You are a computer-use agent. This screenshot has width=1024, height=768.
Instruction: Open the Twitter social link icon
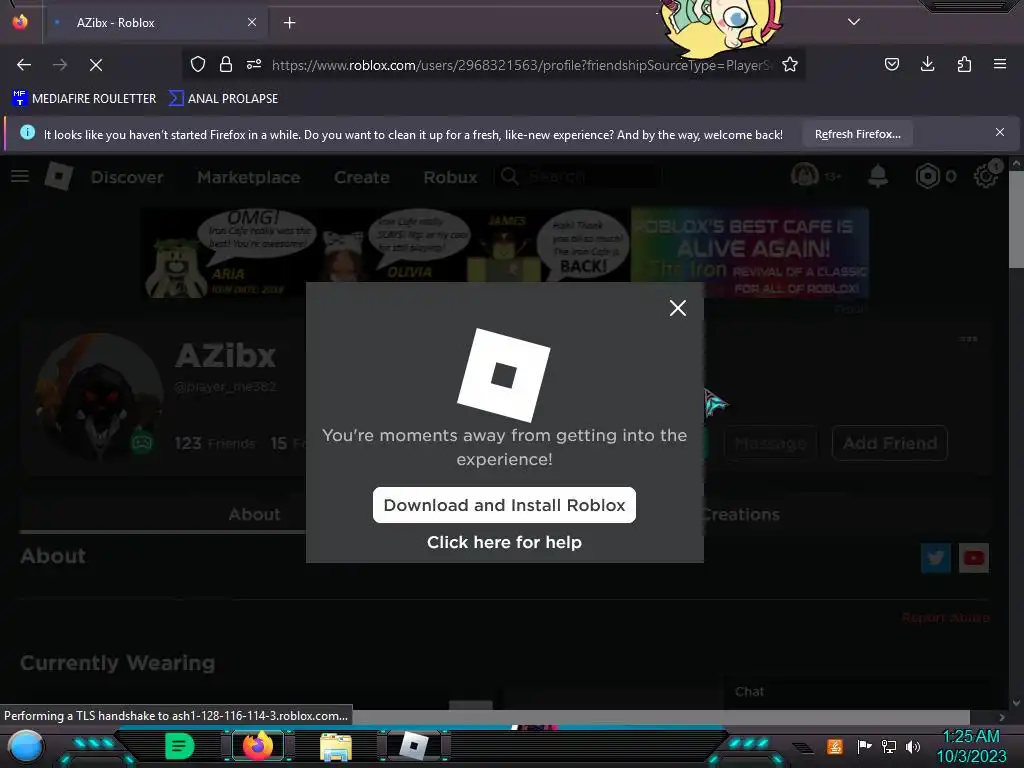(x=936, y=558)
